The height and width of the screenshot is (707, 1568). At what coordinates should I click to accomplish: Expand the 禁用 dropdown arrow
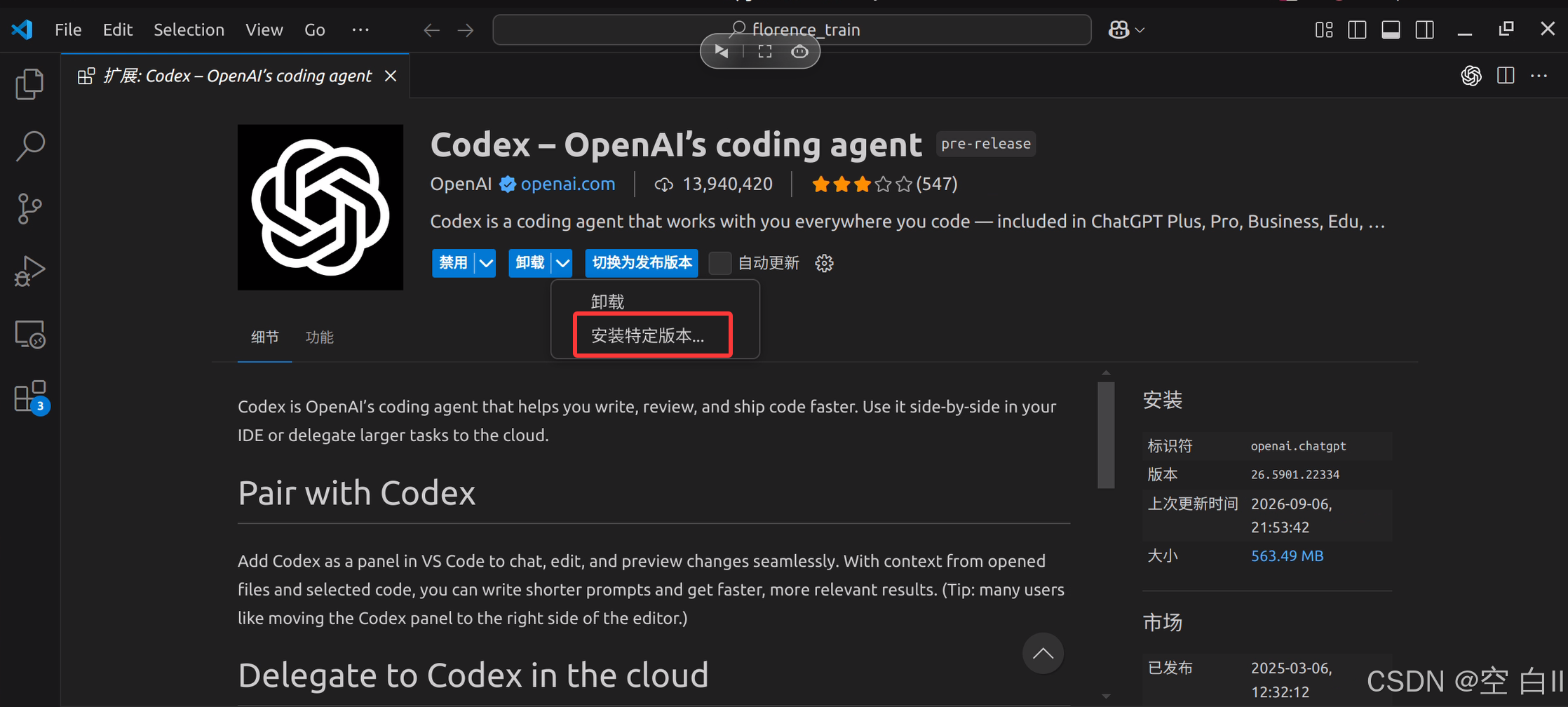pos(486,263)
